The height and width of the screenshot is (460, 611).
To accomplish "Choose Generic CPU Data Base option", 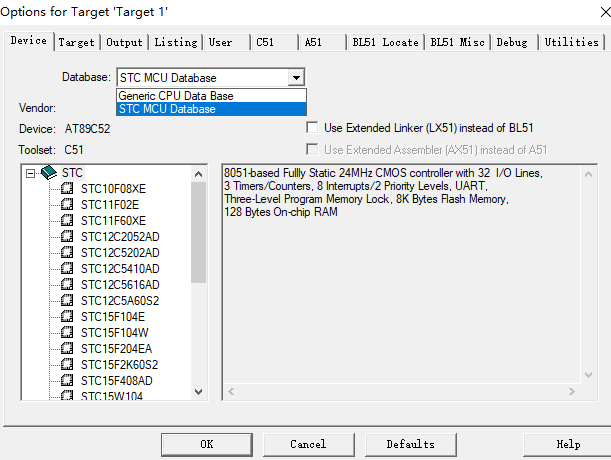I will pos(211,96).
